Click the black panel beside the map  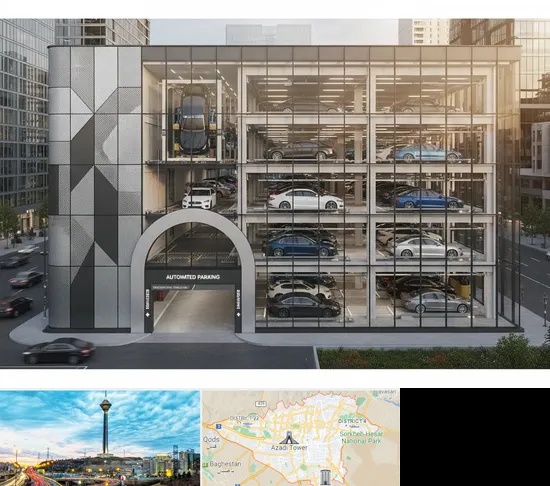pos(475,437)
